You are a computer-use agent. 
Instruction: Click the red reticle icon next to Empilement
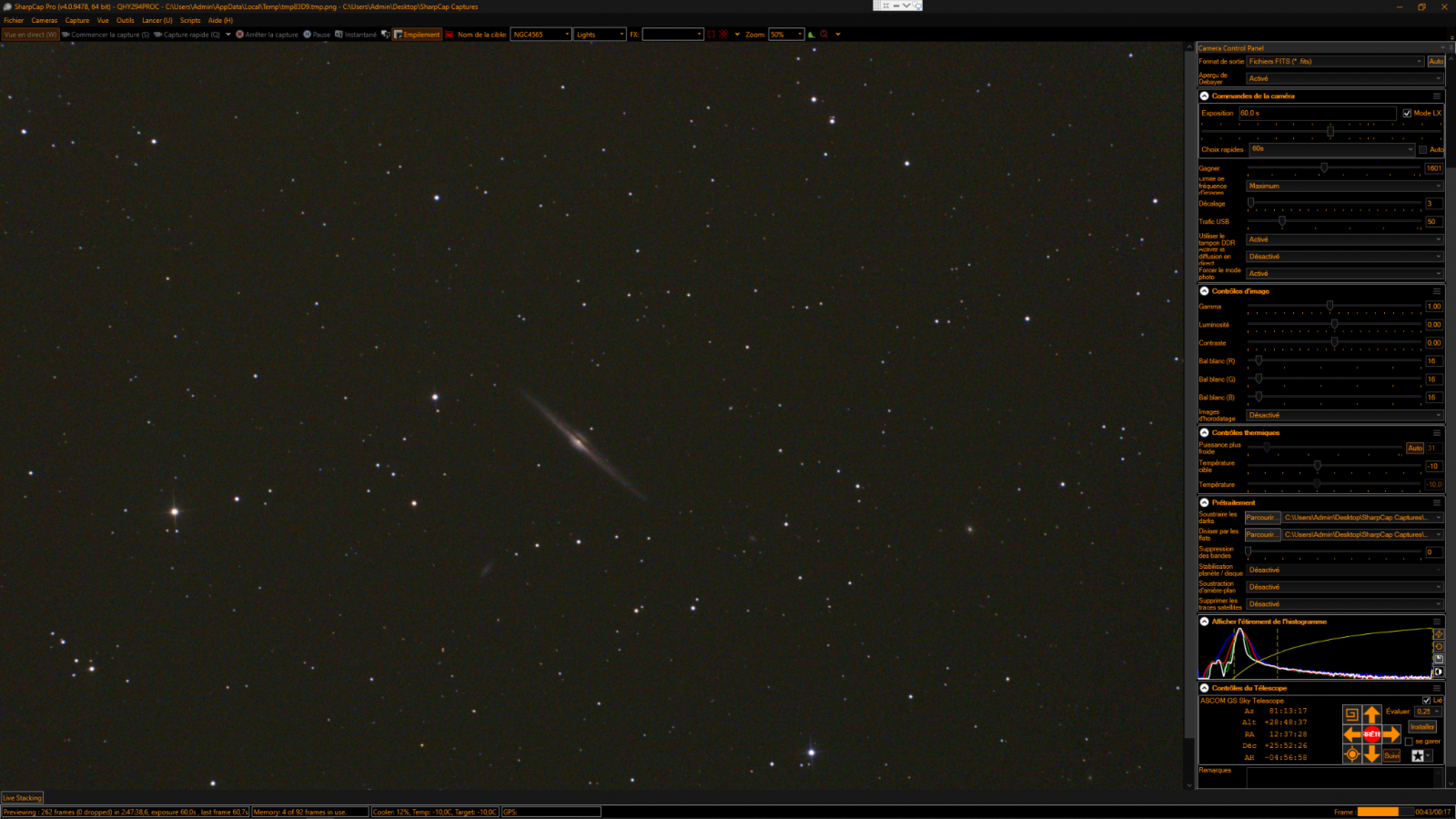pyautogui.click(x=450, y=35)
